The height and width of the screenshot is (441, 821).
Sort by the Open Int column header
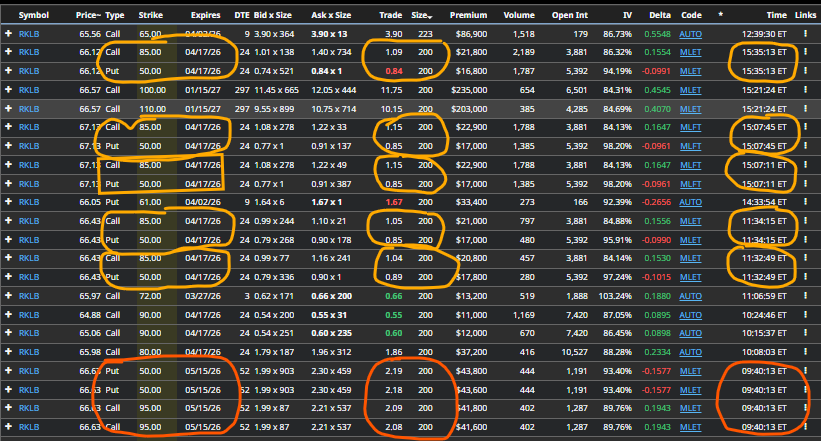(x=570, y=15)
